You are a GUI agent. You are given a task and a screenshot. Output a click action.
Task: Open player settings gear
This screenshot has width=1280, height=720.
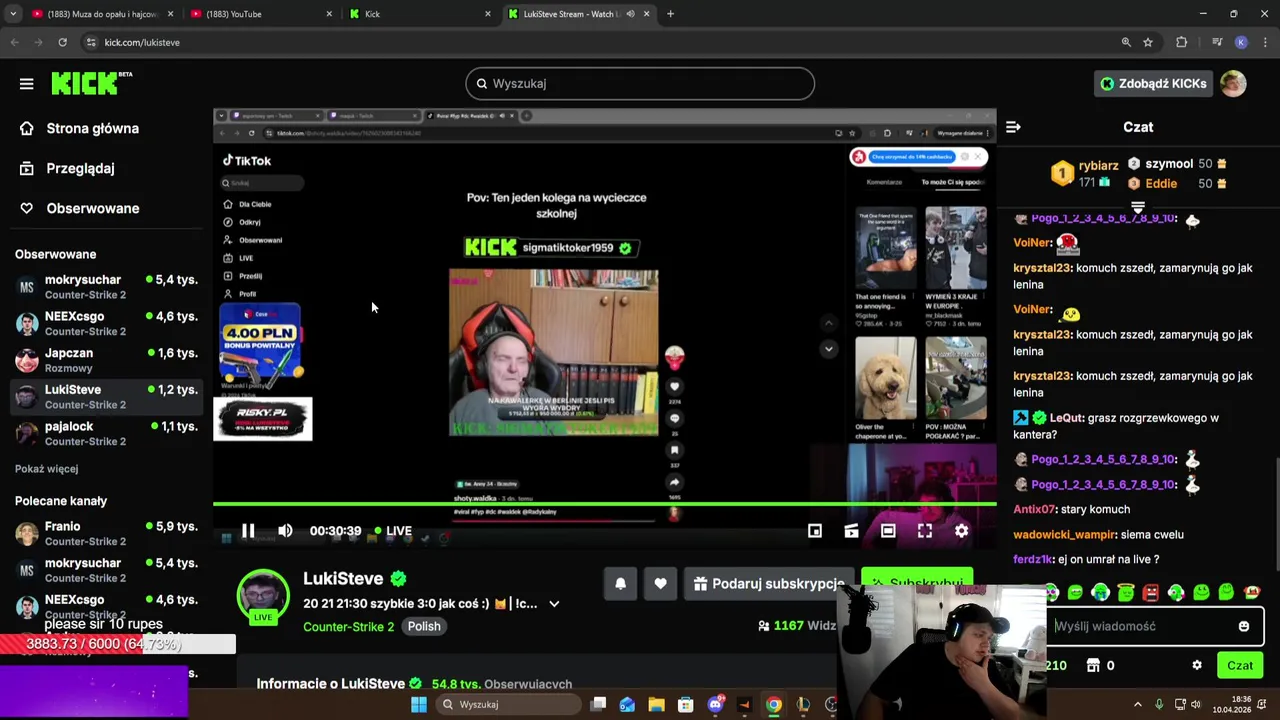tap(961, 531)
